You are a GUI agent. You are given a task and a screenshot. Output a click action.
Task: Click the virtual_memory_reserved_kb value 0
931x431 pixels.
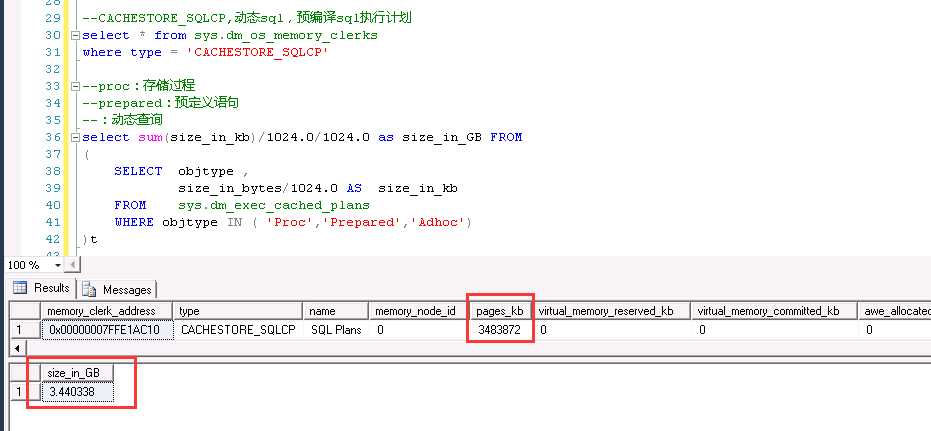(x=611, y=330)
